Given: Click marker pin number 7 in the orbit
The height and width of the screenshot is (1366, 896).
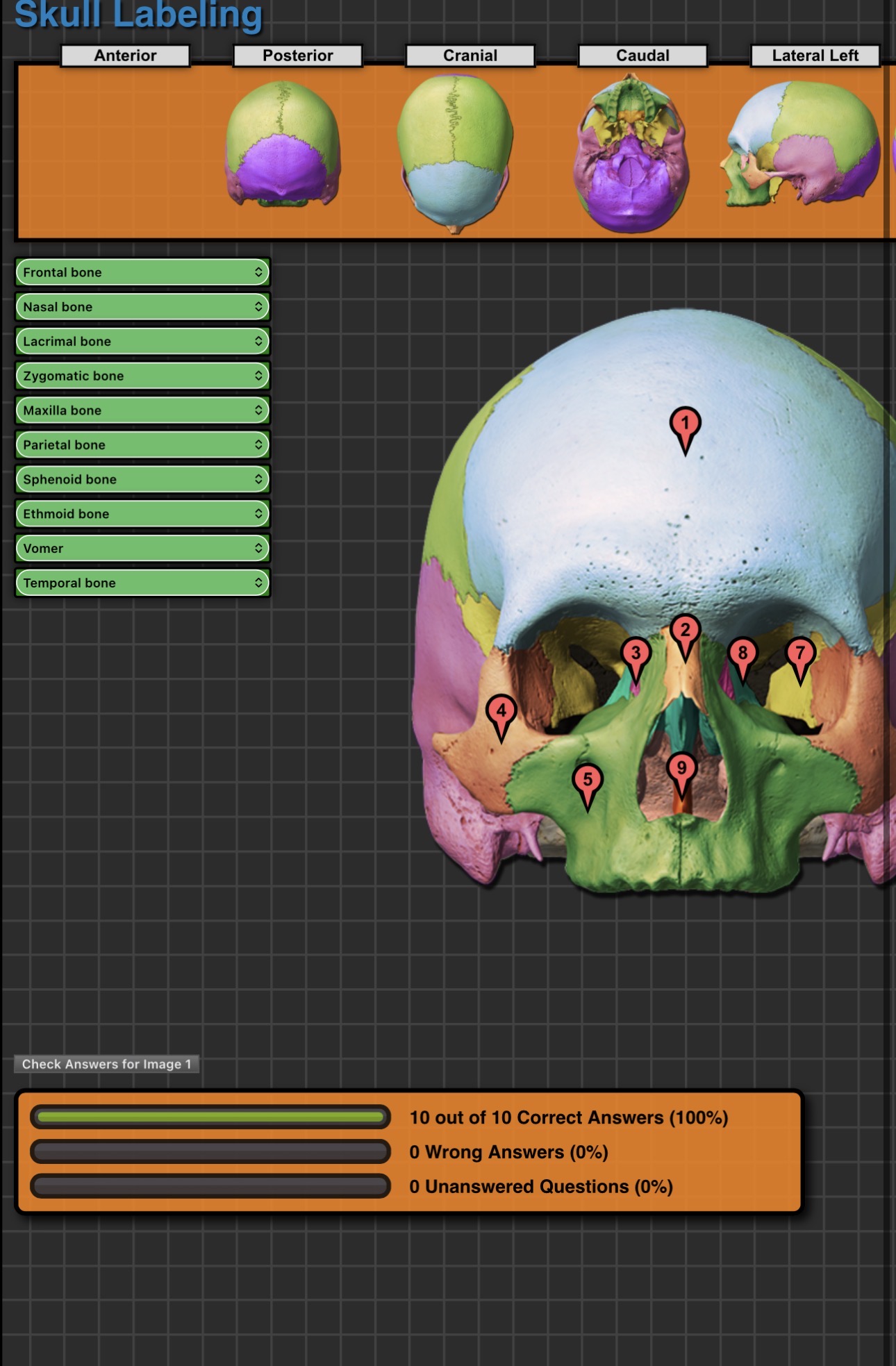Looking at the screenshot, I should tap(799, 653).
